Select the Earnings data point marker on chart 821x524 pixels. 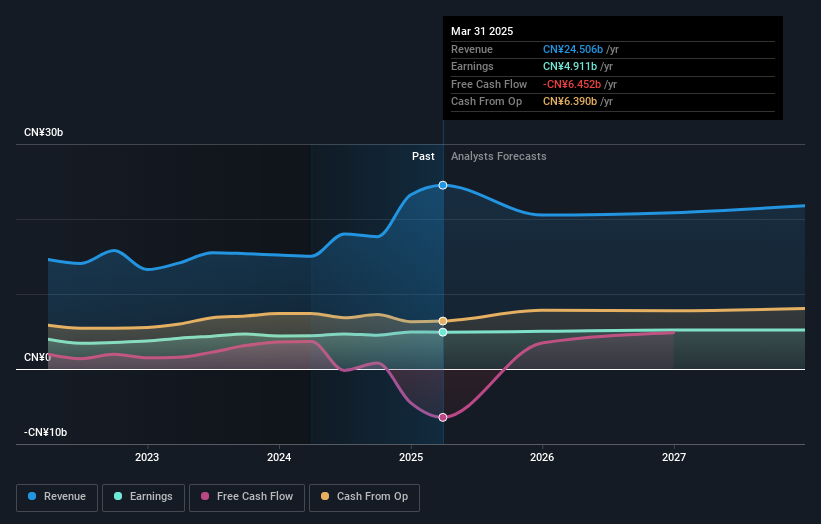click(x=443, y=332)
